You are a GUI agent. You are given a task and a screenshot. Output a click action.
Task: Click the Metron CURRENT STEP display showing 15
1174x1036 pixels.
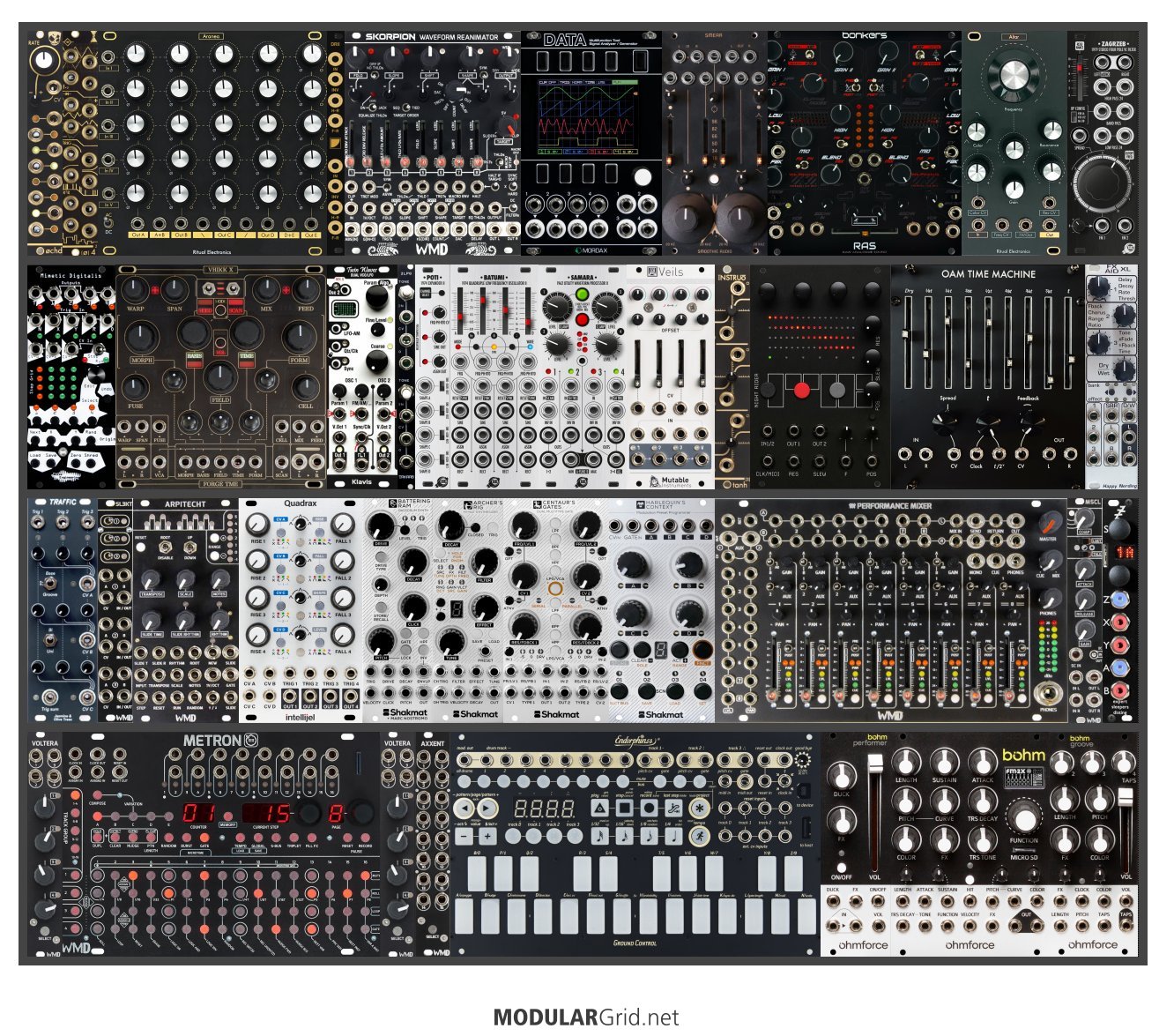click(x=267, y=811)
